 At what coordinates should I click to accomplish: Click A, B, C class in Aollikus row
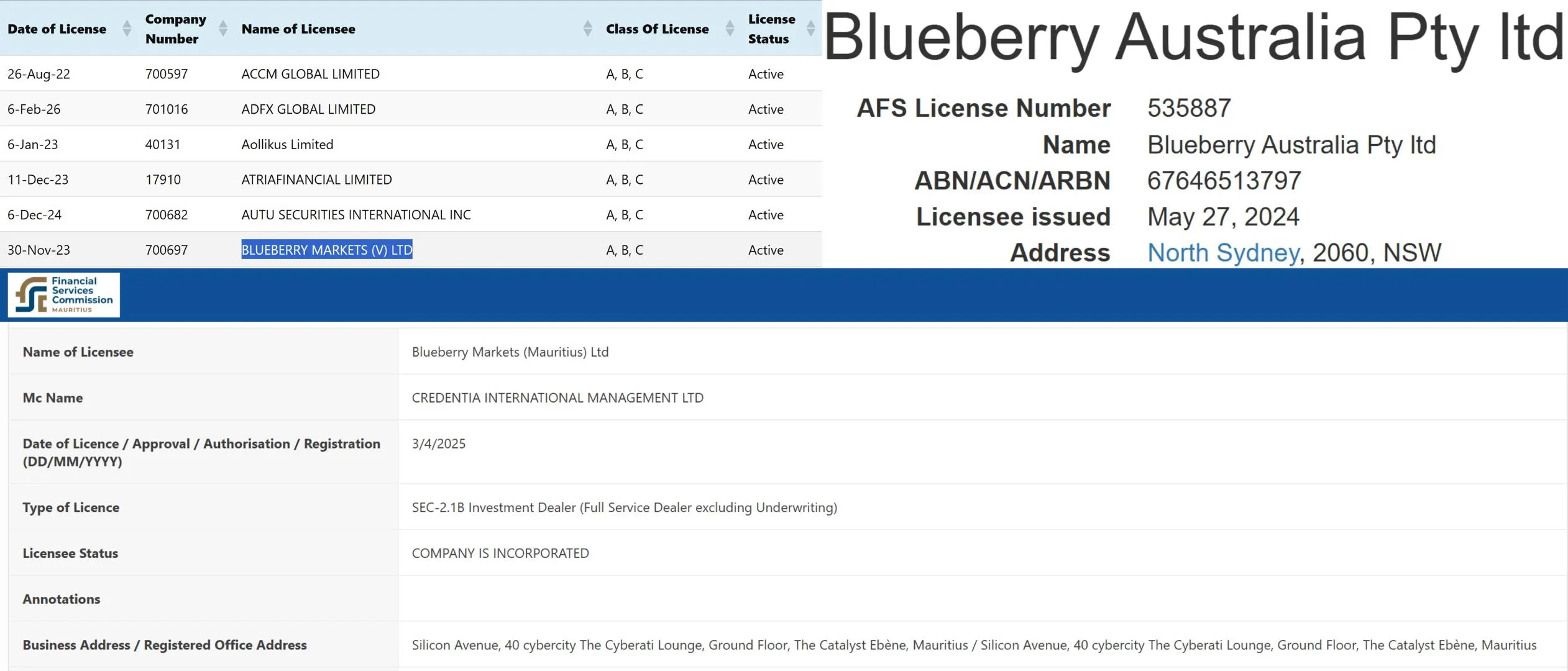[625, 144]
